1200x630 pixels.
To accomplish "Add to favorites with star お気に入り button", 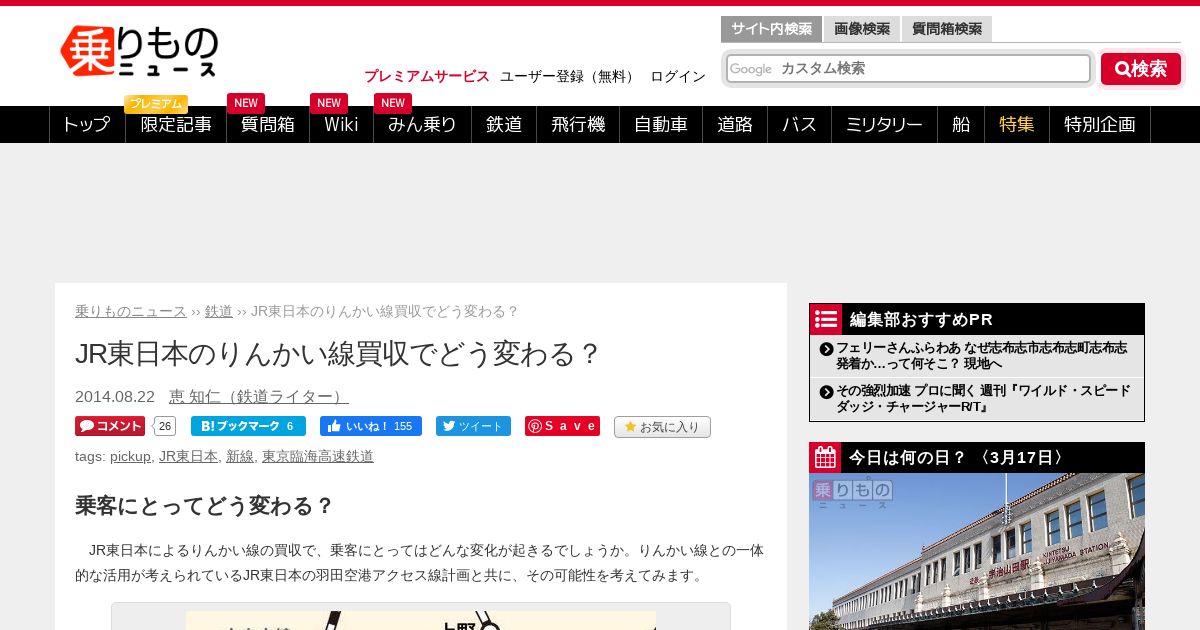I will tap(662, 427).
